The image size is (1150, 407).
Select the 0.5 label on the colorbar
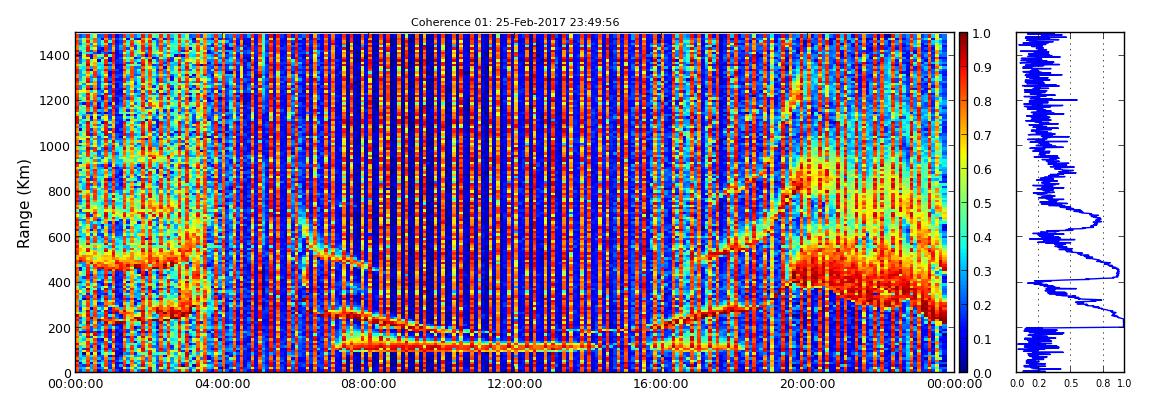pos(983,203)
